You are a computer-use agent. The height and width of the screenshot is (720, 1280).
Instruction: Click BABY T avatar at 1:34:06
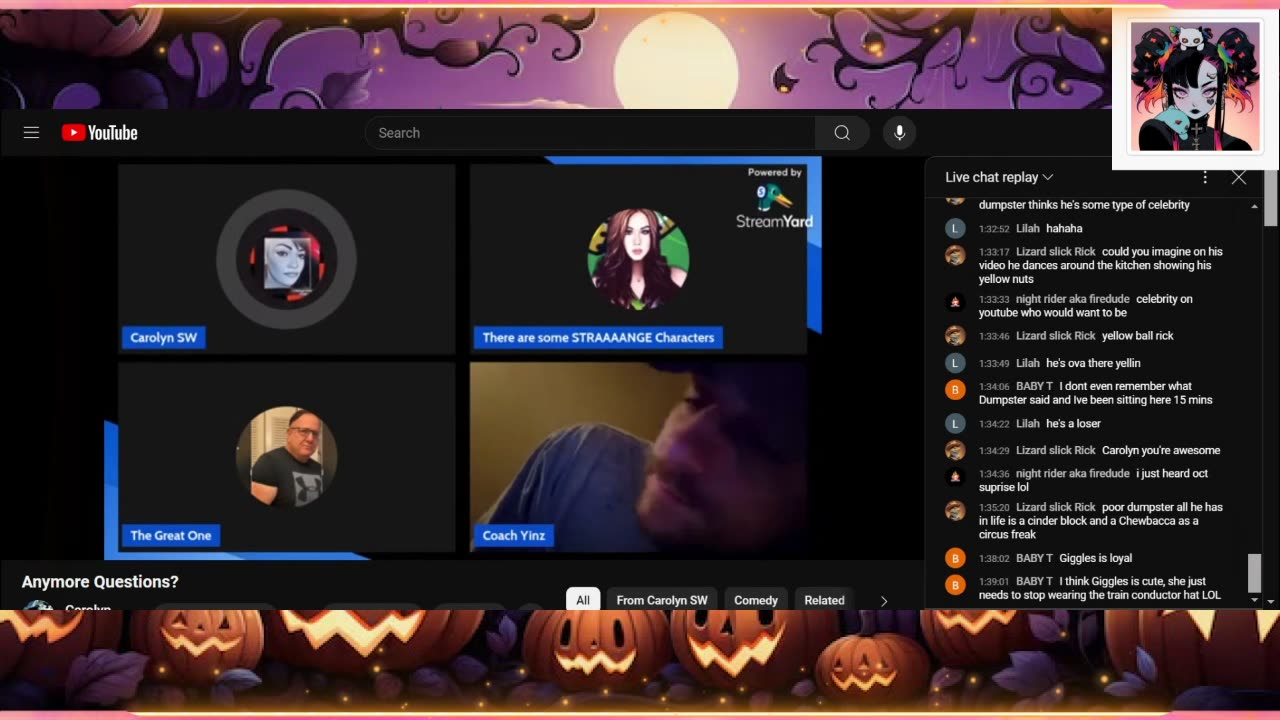click(955, 389)
